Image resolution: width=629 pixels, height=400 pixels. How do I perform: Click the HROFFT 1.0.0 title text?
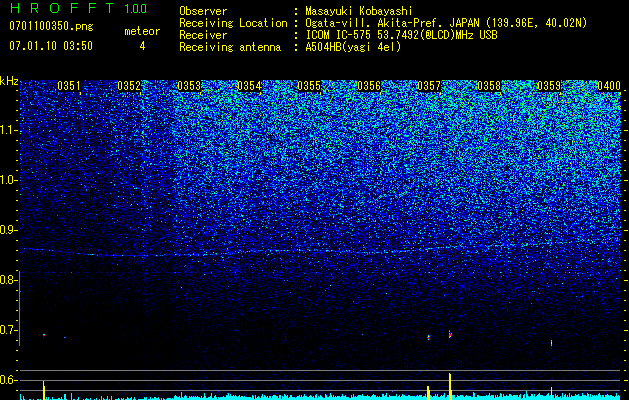point(78,8)
